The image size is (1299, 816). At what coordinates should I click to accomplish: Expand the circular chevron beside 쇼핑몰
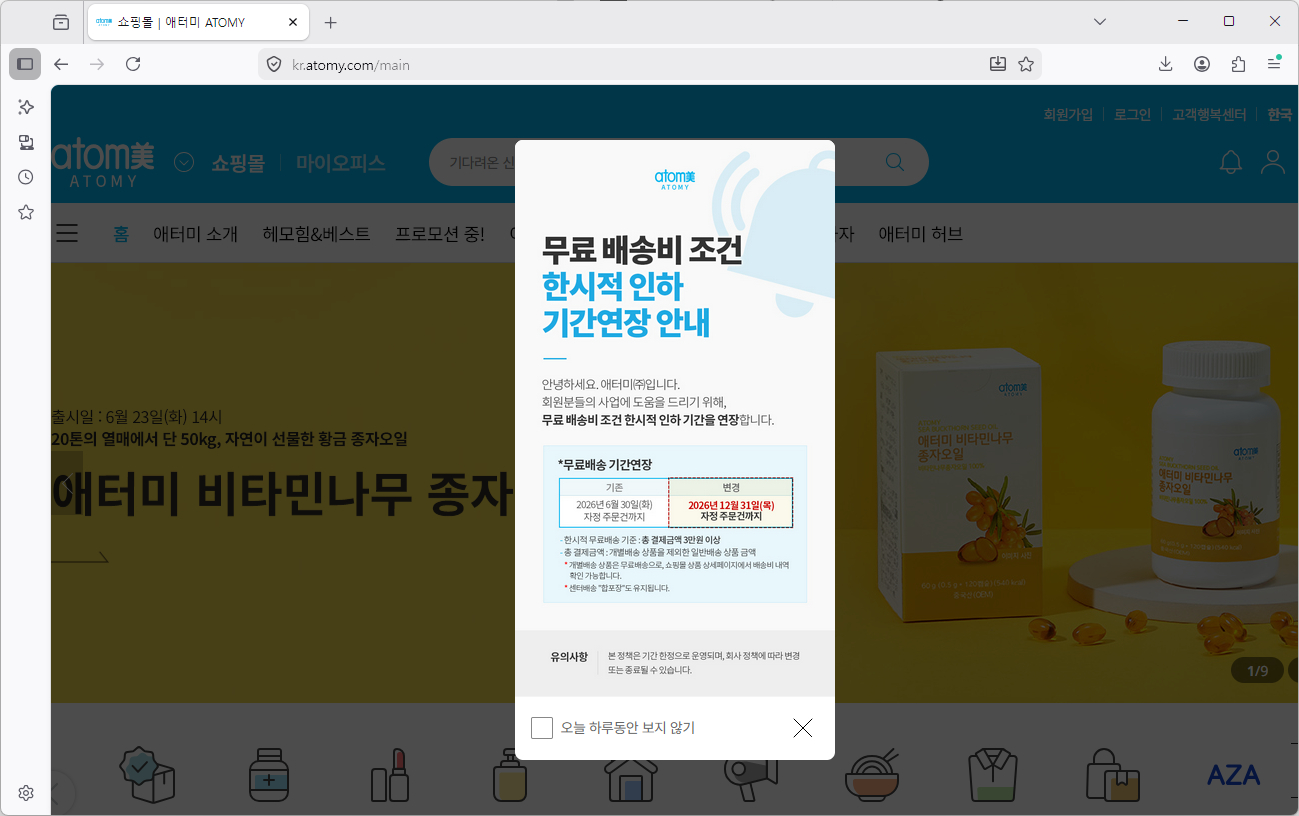pos(184,162)
